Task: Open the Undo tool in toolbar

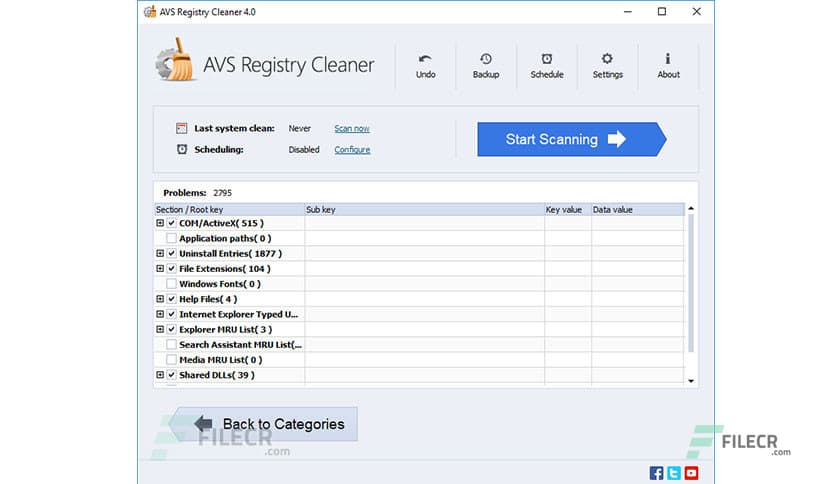Action: pyautogui.click(x=425, y=66)
